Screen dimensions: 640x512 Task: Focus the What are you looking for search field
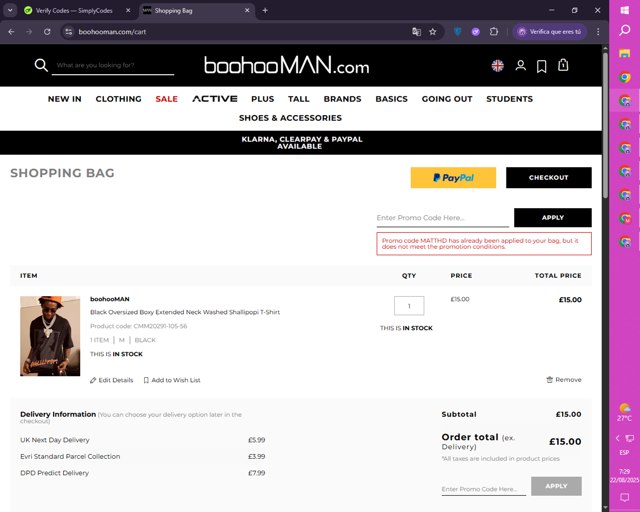(113, 65)
